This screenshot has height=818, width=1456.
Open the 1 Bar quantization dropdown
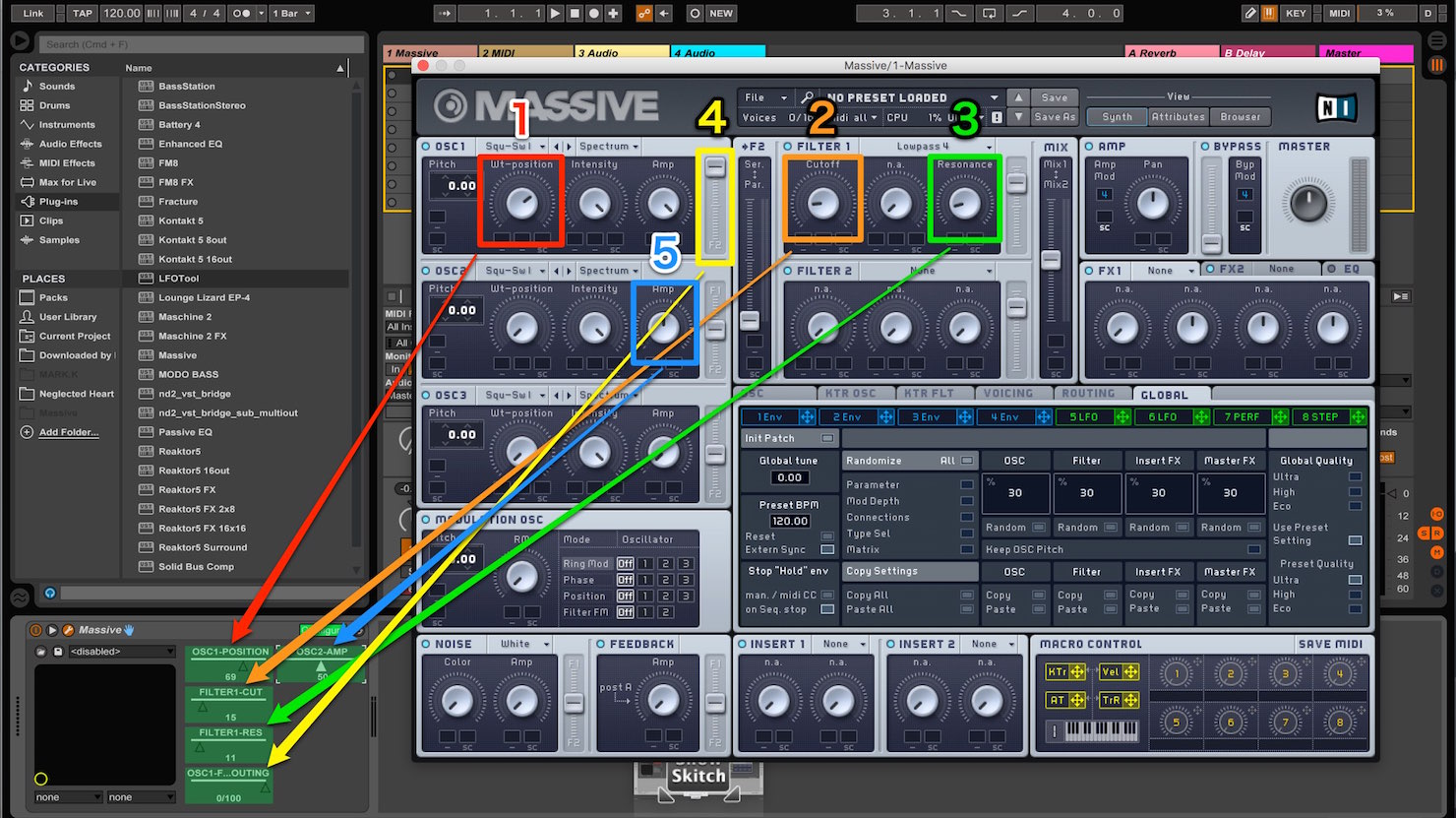[x=291, y=13]
